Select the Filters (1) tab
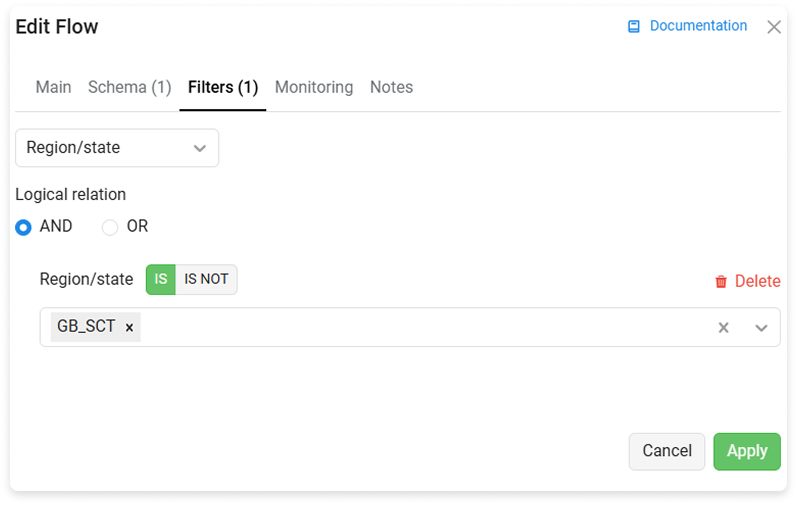Viewport: 797px width, 505px height. [x=223, y=87]
